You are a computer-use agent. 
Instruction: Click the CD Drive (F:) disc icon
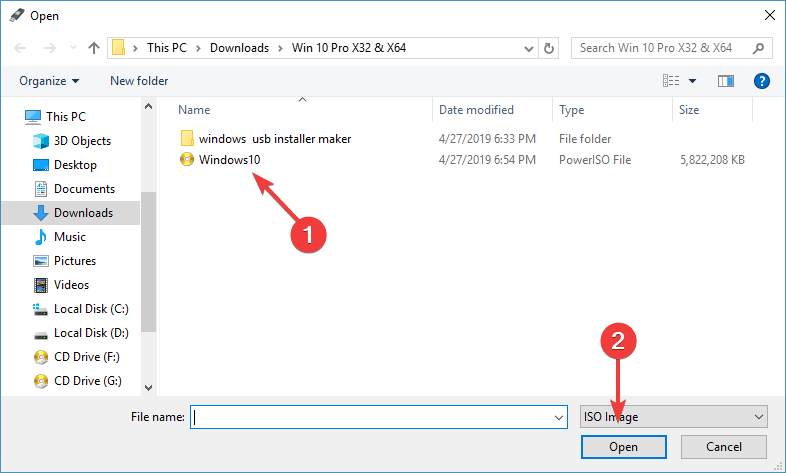click(x=41, y=357)
